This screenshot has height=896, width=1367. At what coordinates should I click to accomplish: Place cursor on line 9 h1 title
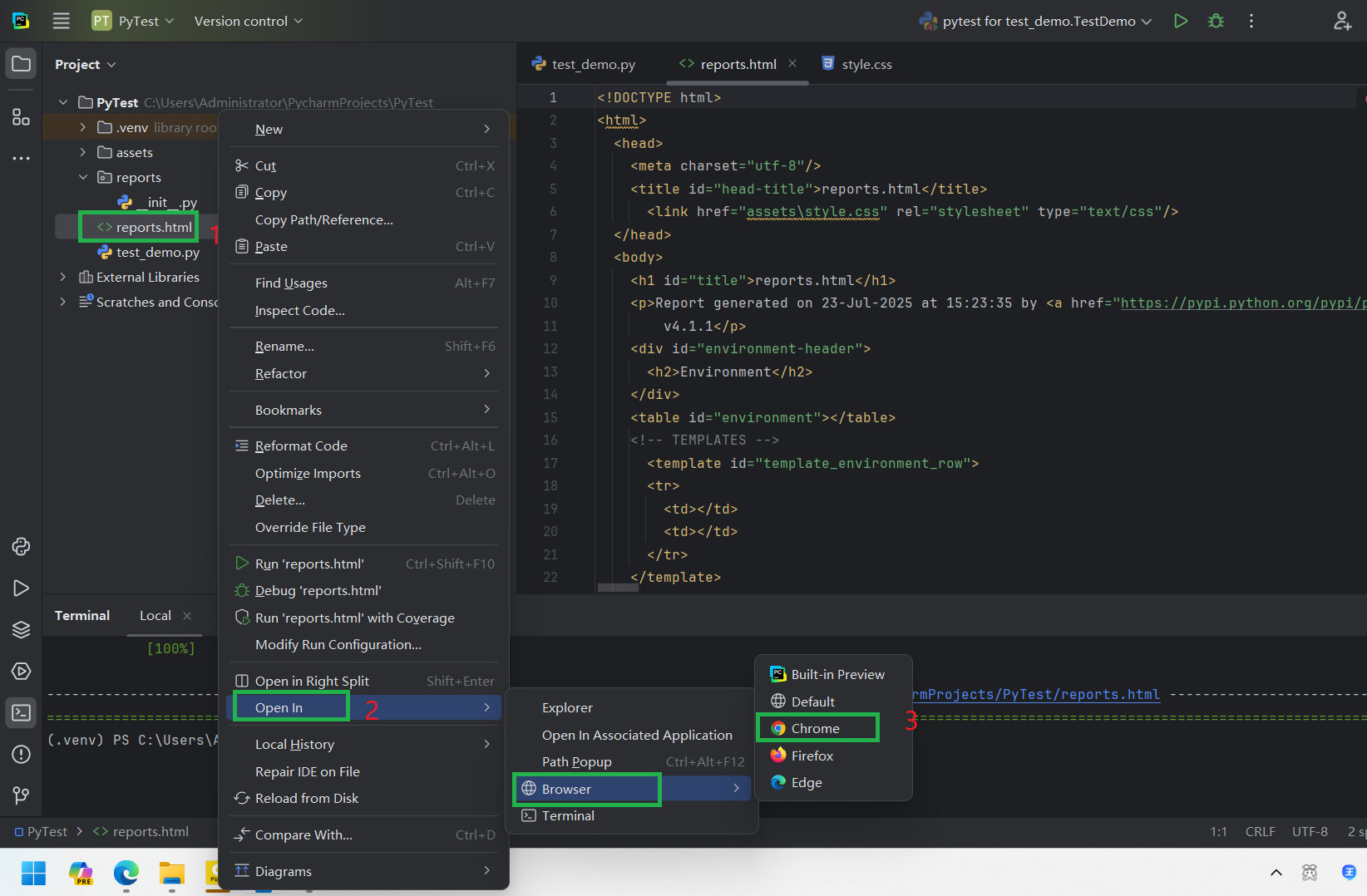[762, 280]
